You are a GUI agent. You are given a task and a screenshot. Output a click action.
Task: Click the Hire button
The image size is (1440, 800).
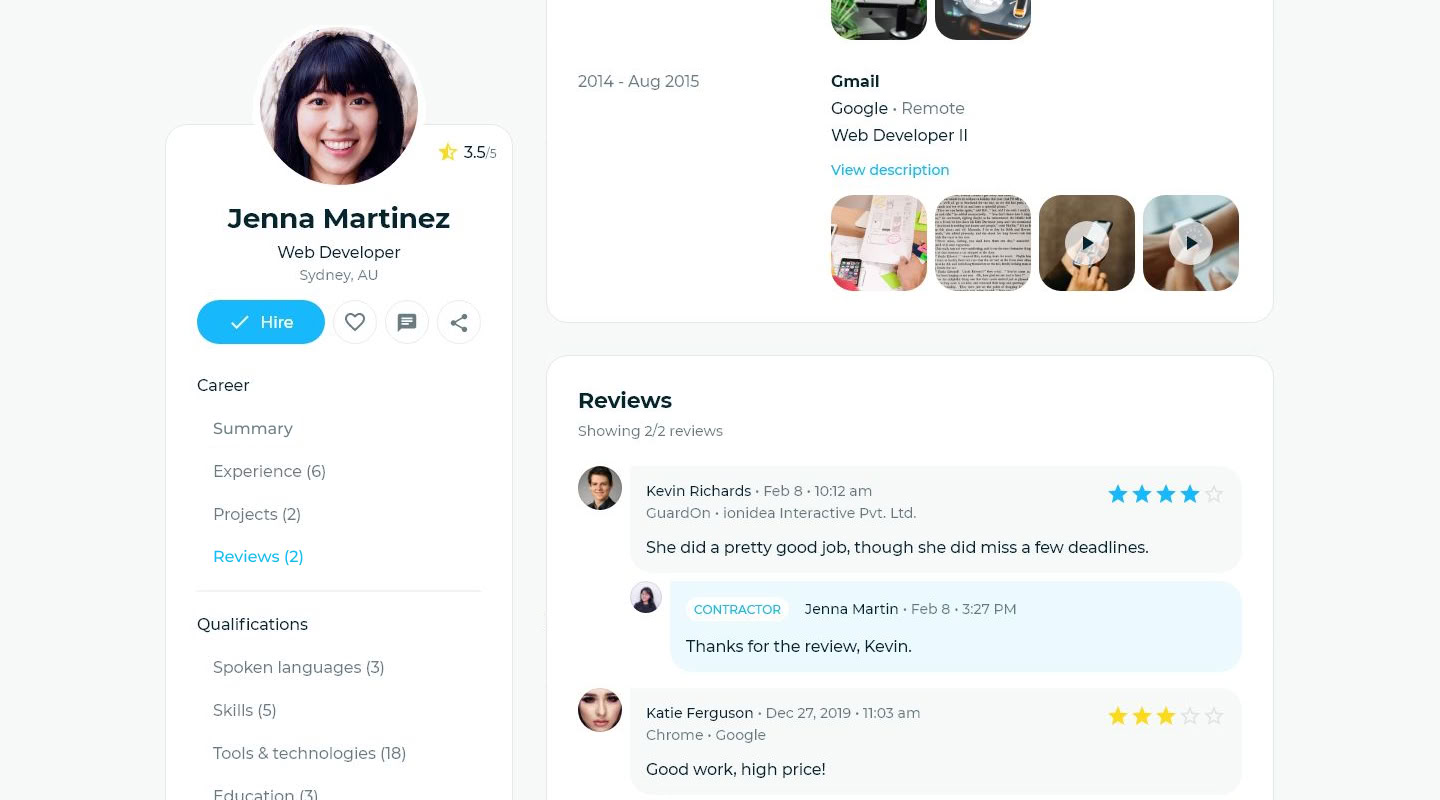tap(261, 322)
